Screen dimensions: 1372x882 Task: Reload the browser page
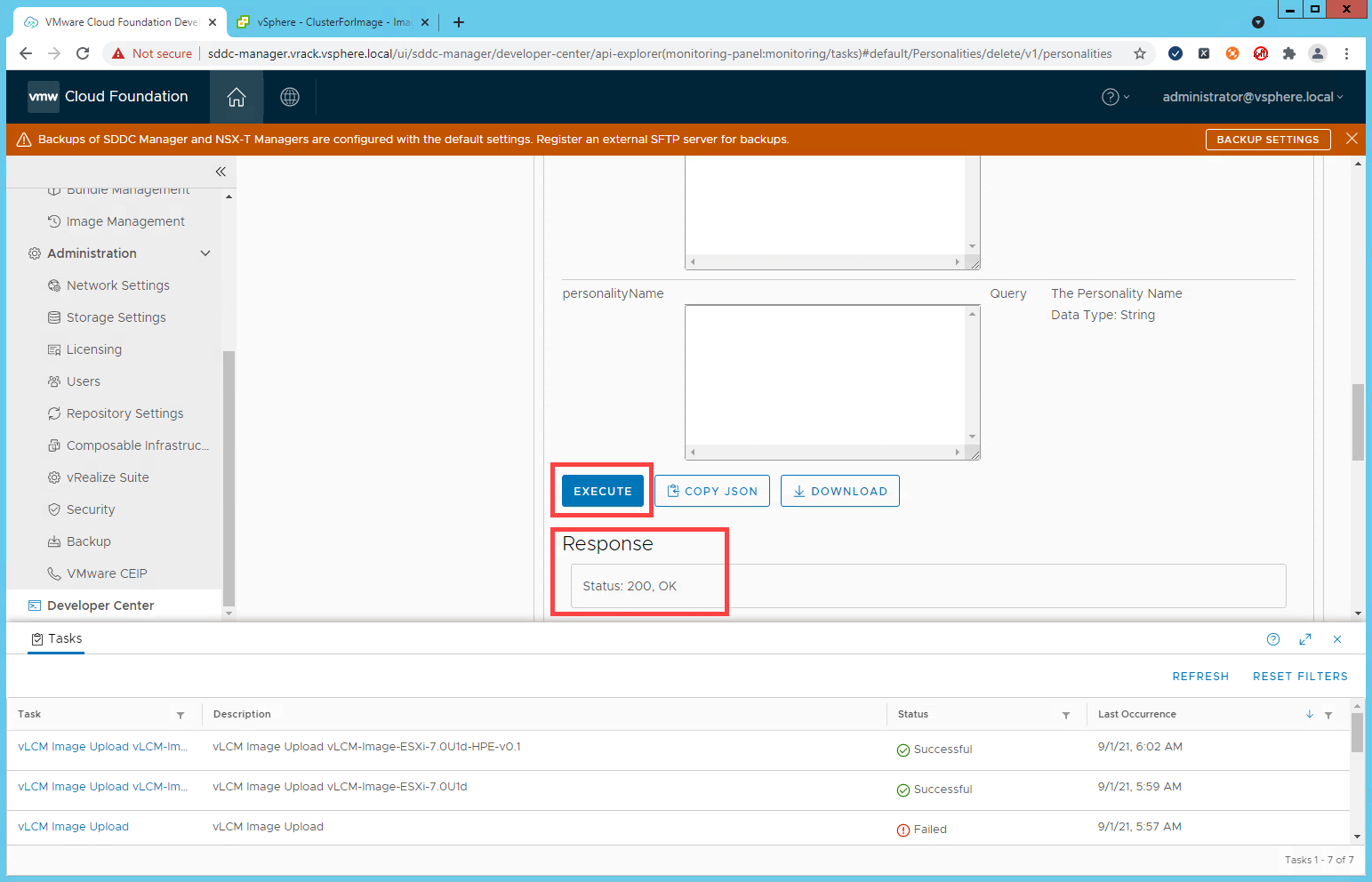pyautogui.click(x=83, y=53)
